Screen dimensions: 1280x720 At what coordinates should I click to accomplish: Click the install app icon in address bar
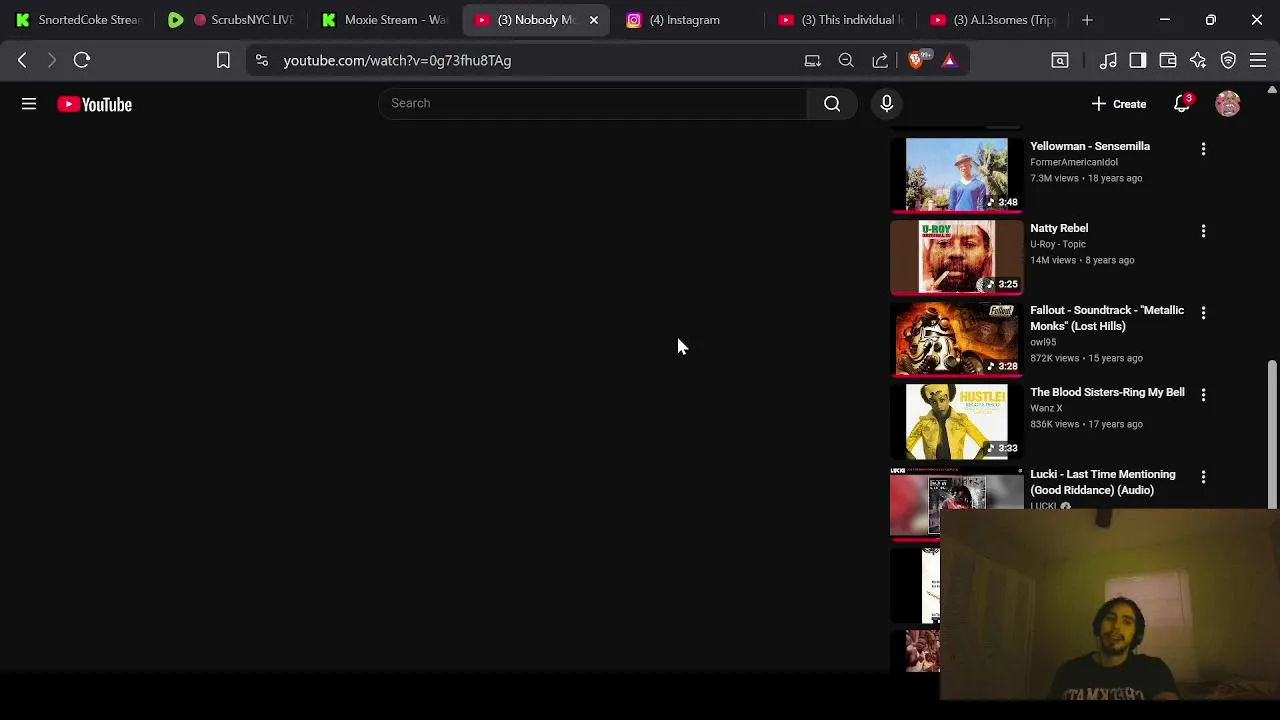point(813,60)
